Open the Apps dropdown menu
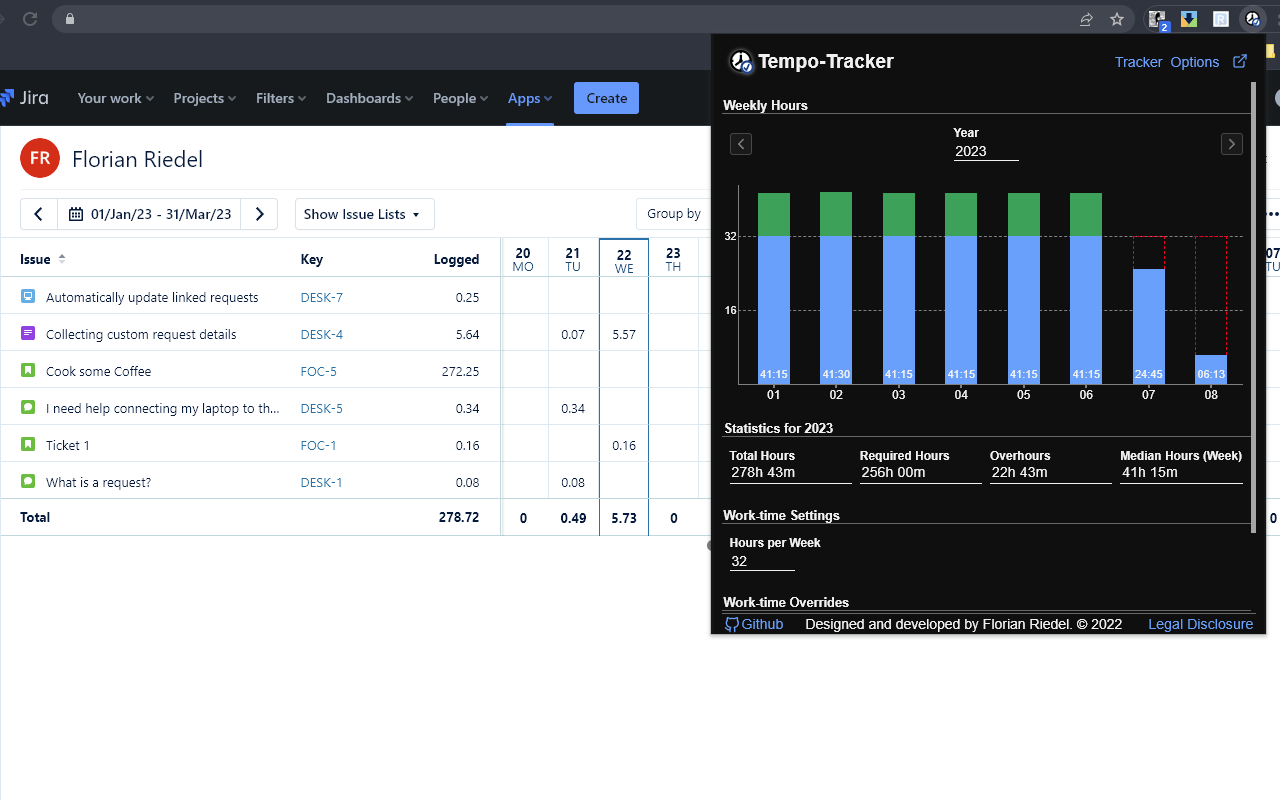1280x800 pixels. click(530, 98)
